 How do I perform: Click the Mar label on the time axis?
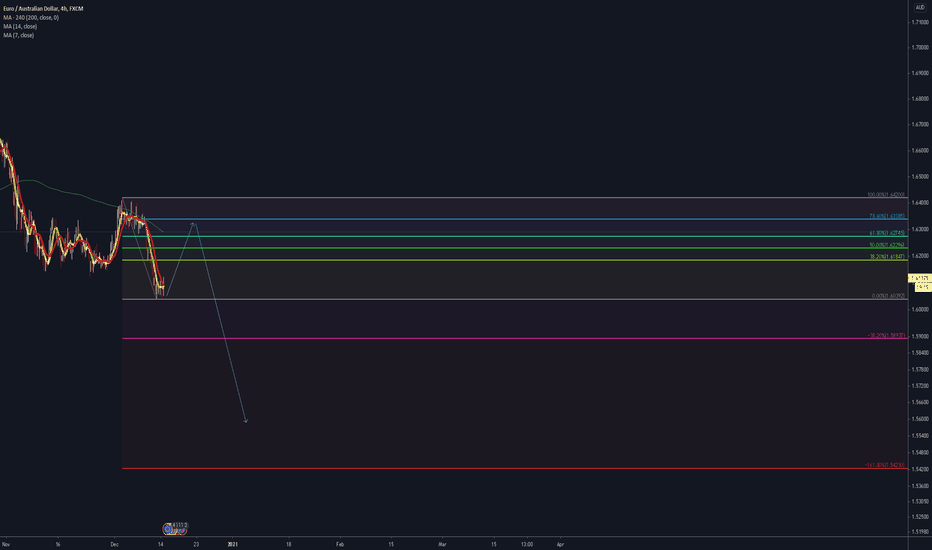(442, 544)
